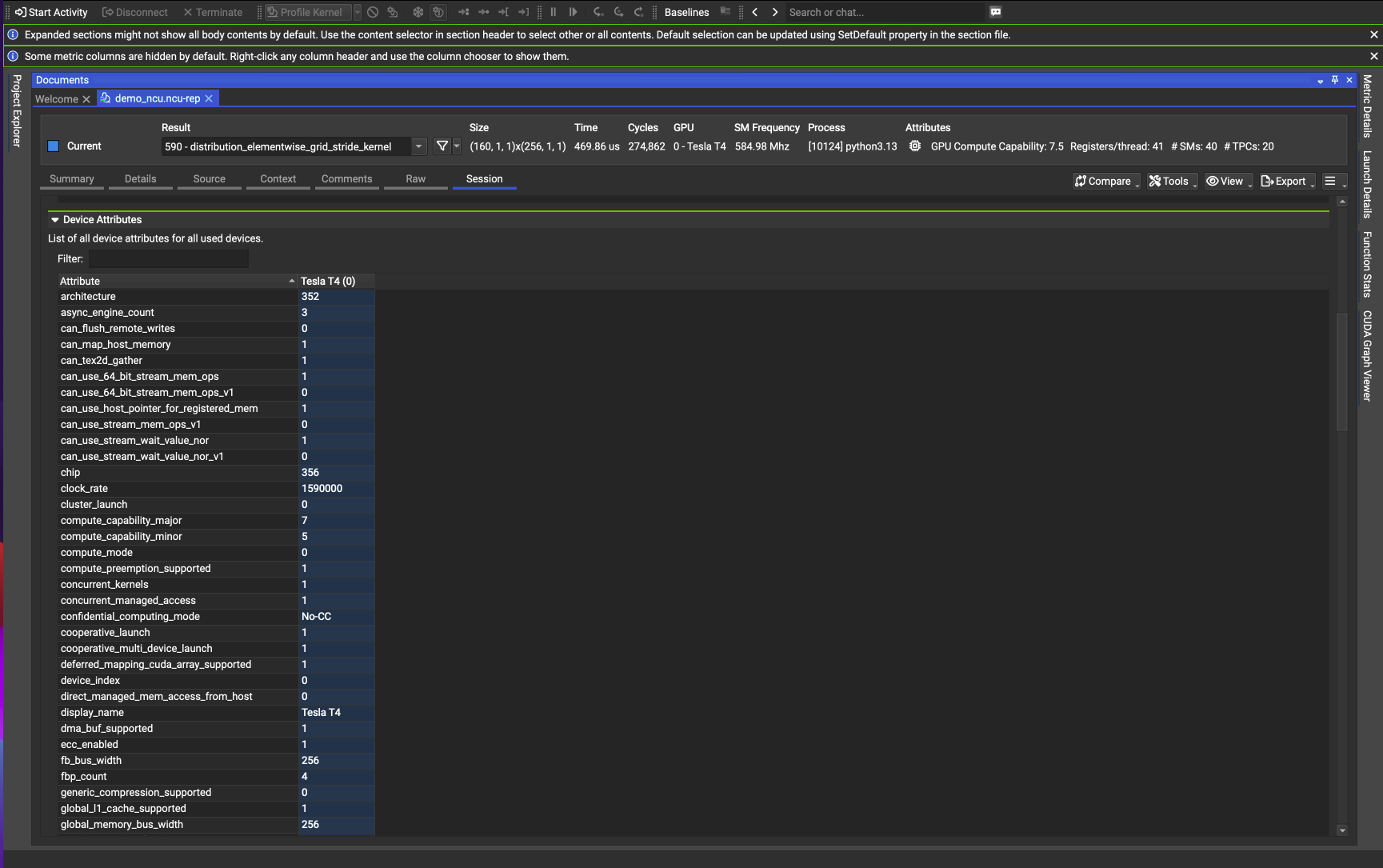Image resolution: width=1383 pixels, height=868 pixels.
Task: Click the result filter funnel icon
Action: point(442,146)
